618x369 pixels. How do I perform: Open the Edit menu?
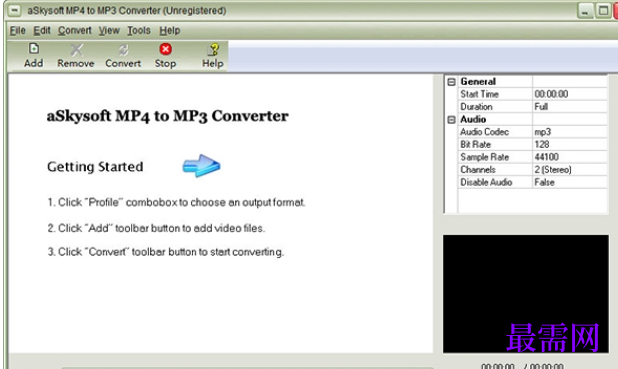pyautogui.click(x=42, y=30)
